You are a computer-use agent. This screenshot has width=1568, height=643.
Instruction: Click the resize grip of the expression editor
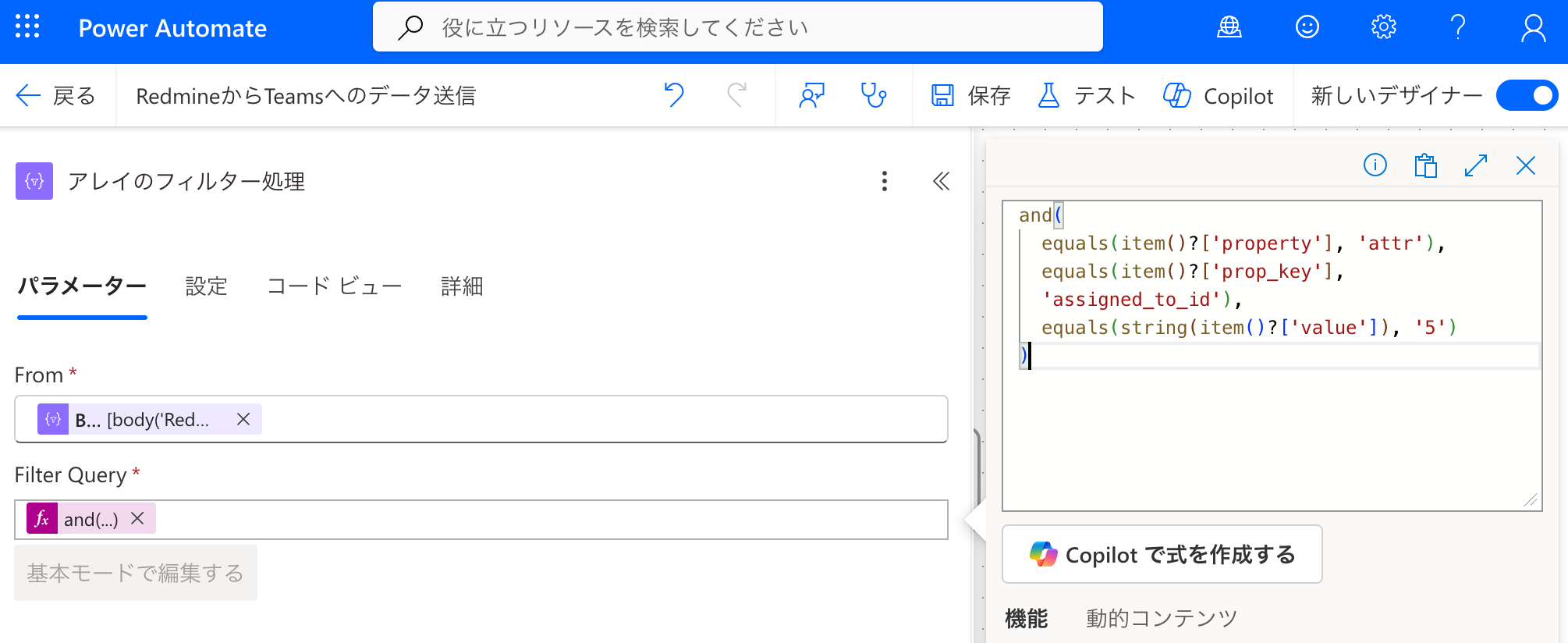(x=1531, y=500)
